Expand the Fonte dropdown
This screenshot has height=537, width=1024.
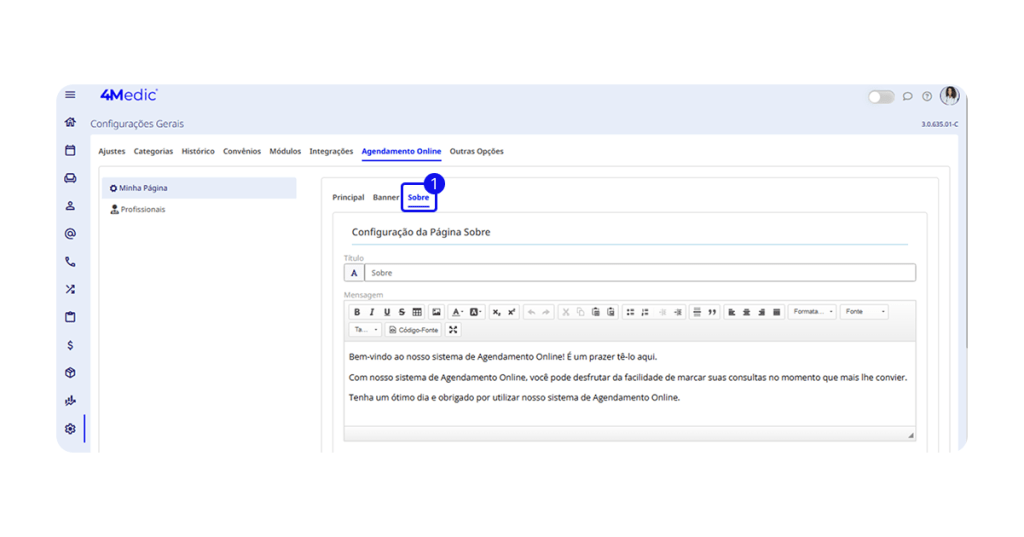pos(864,312)
